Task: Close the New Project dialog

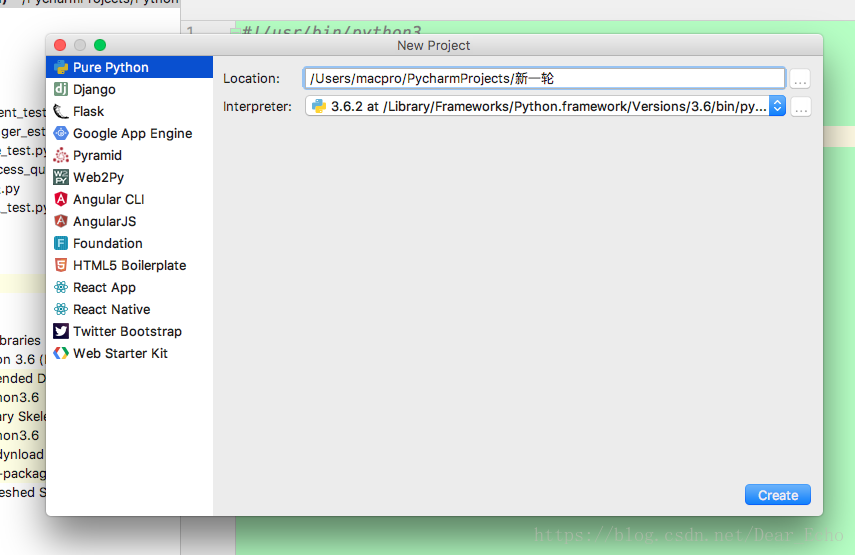Action: (x=60, y=45)
